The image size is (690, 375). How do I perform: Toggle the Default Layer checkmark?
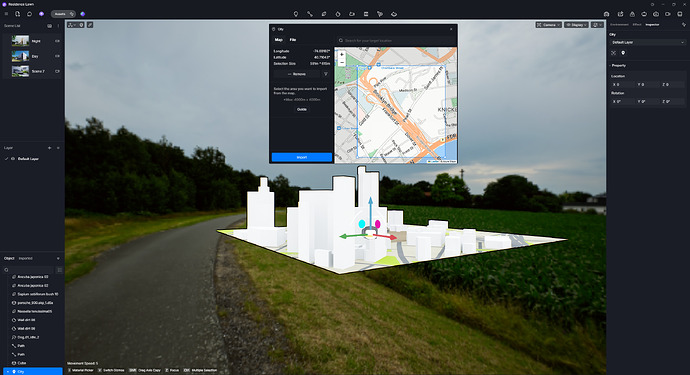pyautogui.click(x=6, y=158)
